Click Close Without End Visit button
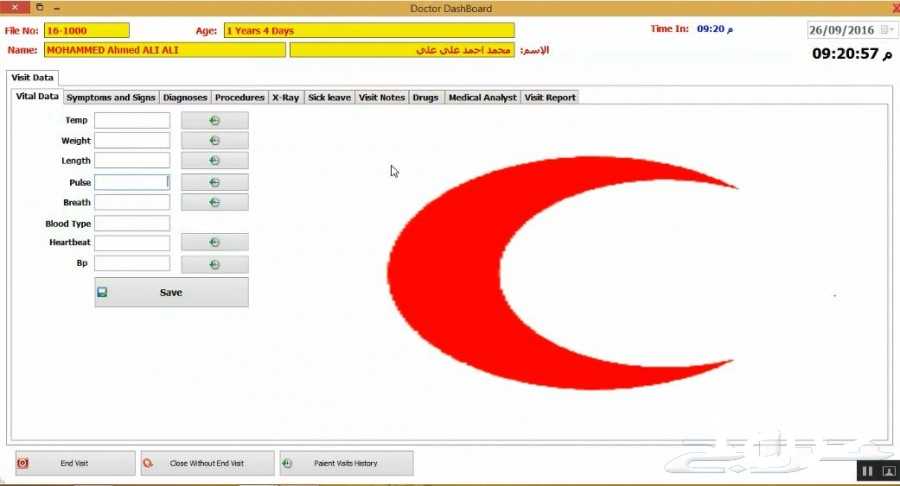Image resolution: width=900 pixels, height=486 pixels. point(207,463)
